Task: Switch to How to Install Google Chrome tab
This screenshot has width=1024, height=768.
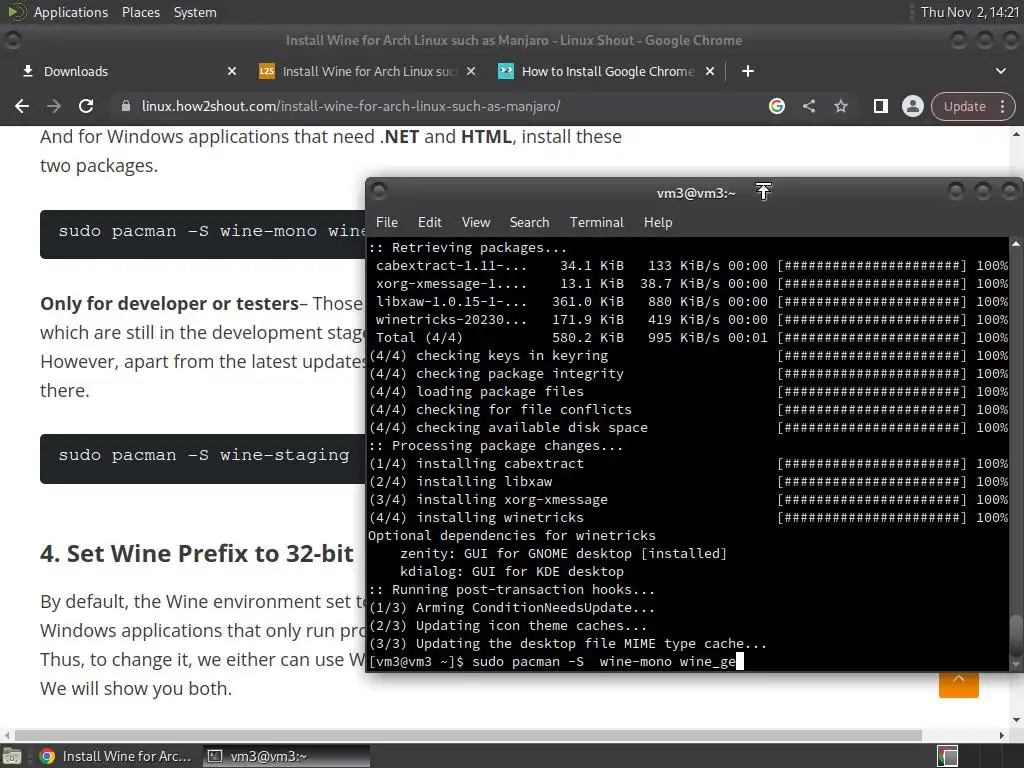Action: pyautogui.click(x=607, y=71)
